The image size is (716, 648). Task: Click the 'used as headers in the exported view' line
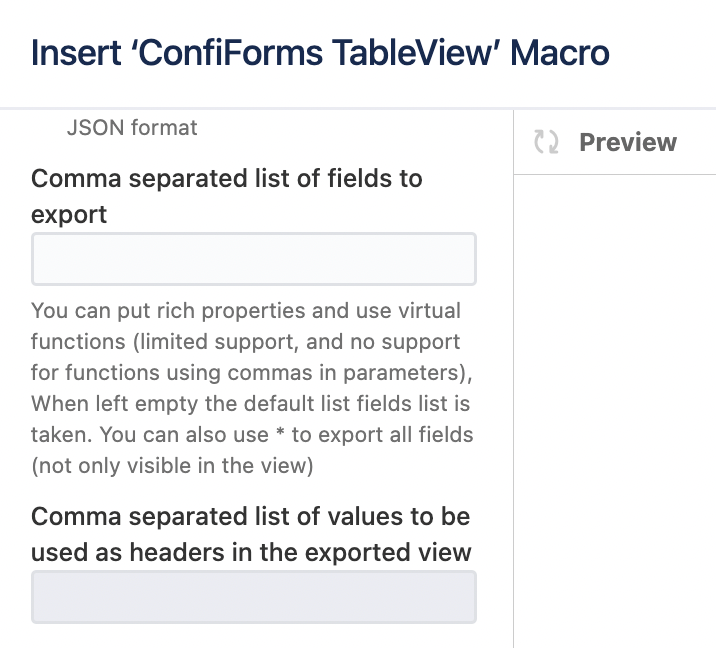tap(251, 552)
